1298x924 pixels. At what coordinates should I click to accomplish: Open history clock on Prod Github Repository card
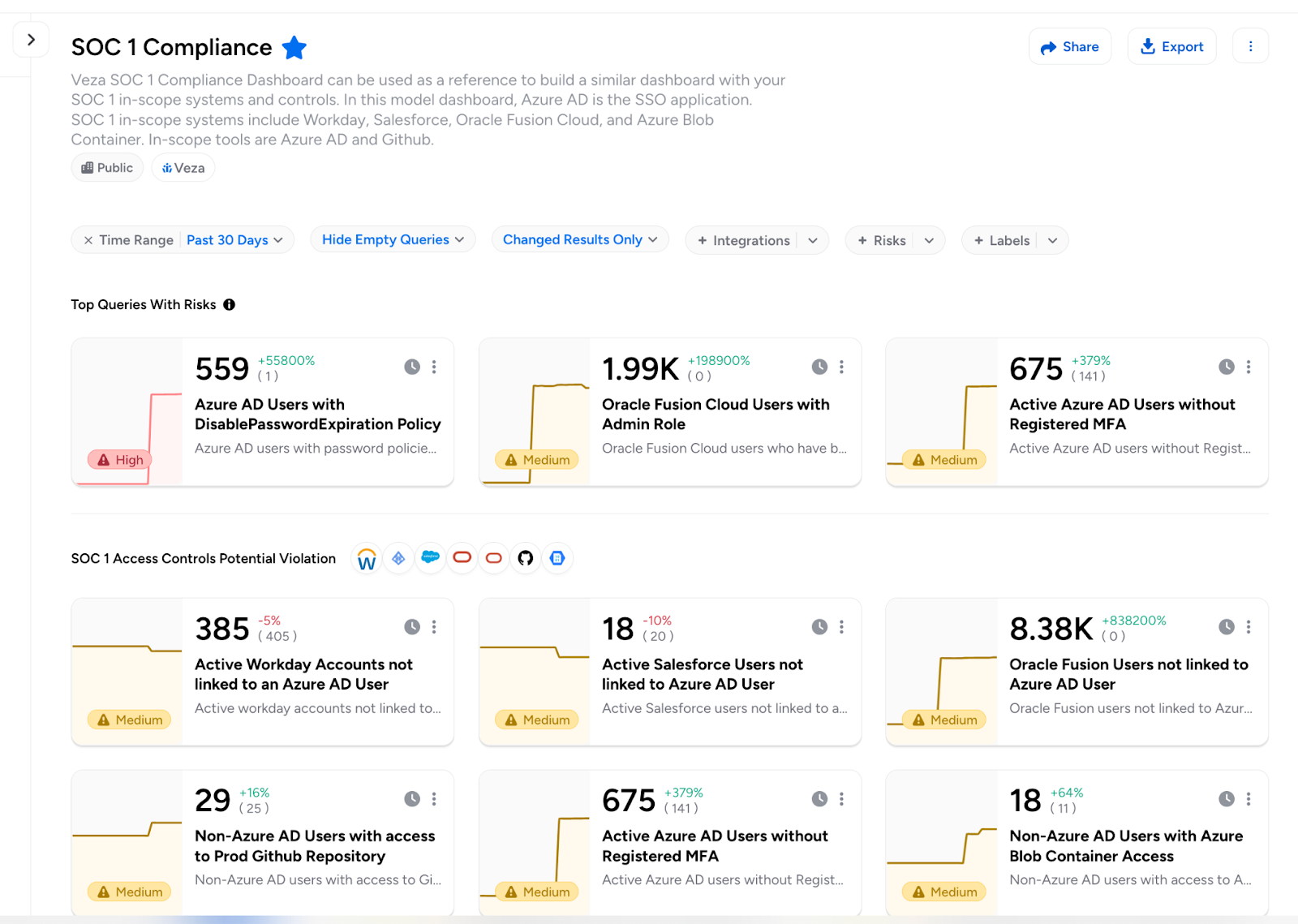click(x=412, y=799)
